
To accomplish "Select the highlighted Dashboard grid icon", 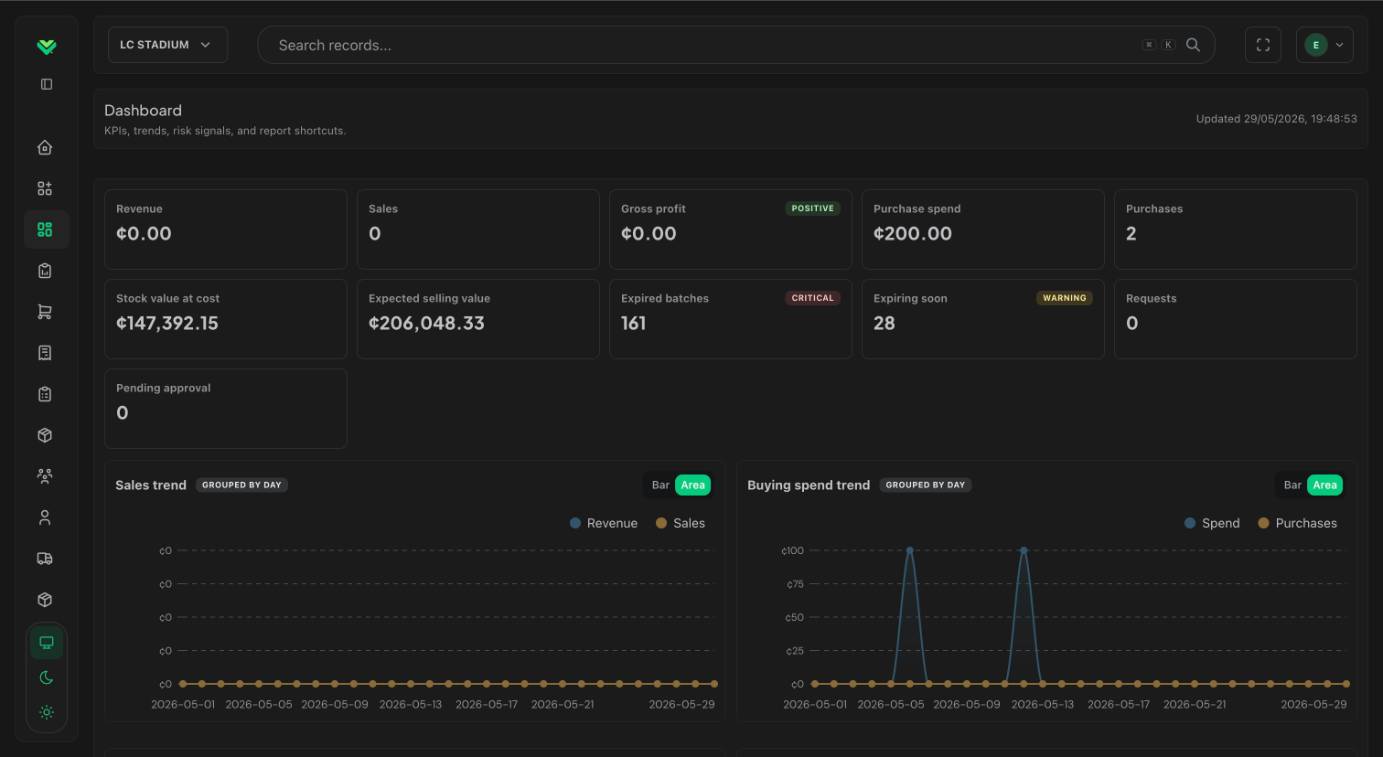I will (x=45, y=229).
